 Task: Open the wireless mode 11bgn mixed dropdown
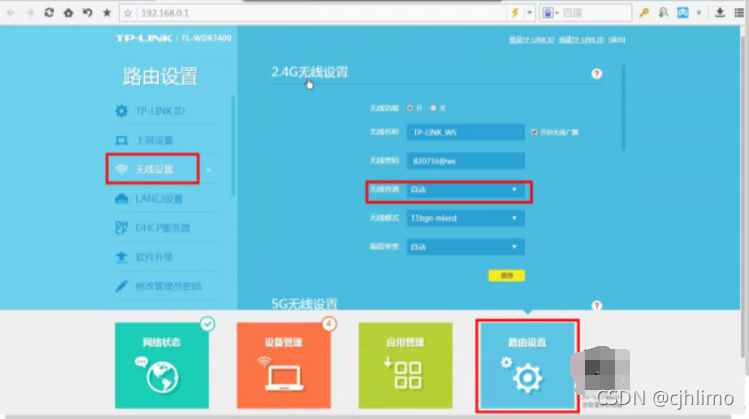(x=465, y=218)
